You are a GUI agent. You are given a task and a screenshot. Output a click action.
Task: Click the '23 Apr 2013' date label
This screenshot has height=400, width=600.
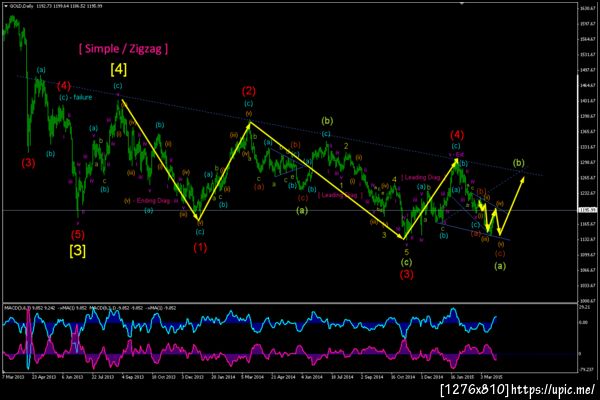click(x=44, y=377)
